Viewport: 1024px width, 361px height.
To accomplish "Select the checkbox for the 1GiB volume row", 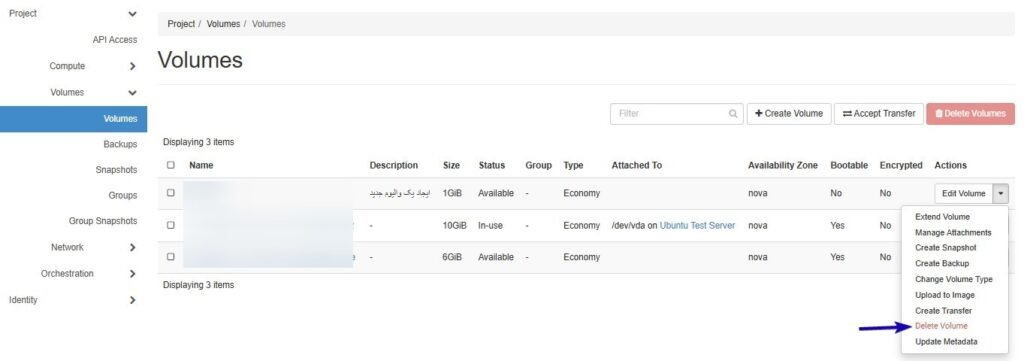I will pos(170,193).
